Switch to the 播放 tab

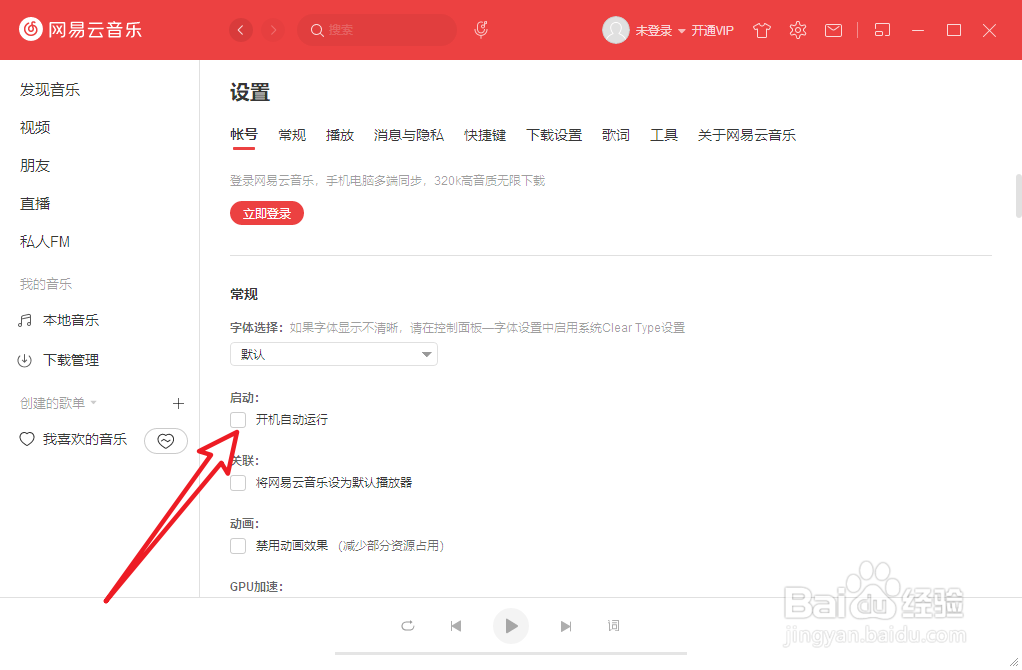click(x=340, y=135)
